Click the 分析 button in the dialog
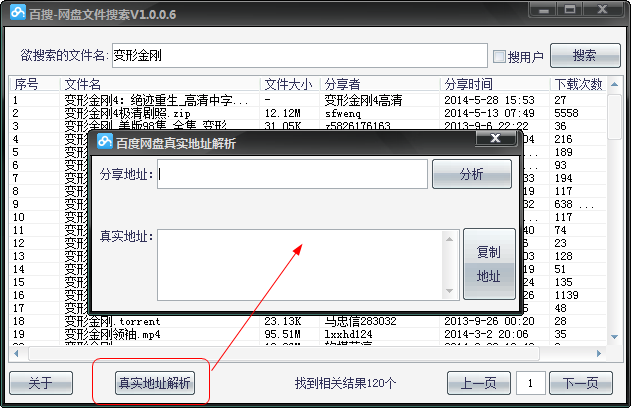Screen dimensions: 631x408 click(x=472, y=174)
